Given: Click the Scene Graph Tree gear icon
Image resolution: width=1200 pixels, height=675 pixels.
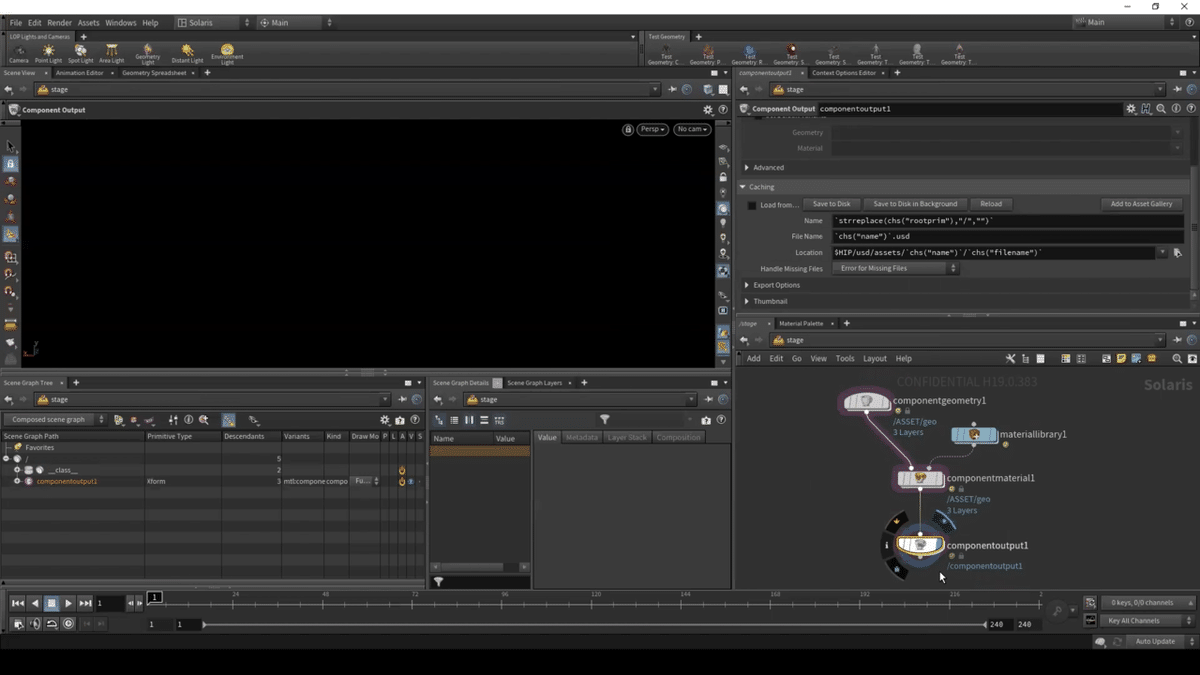Looking at the screenshot, I should [384, 420].
